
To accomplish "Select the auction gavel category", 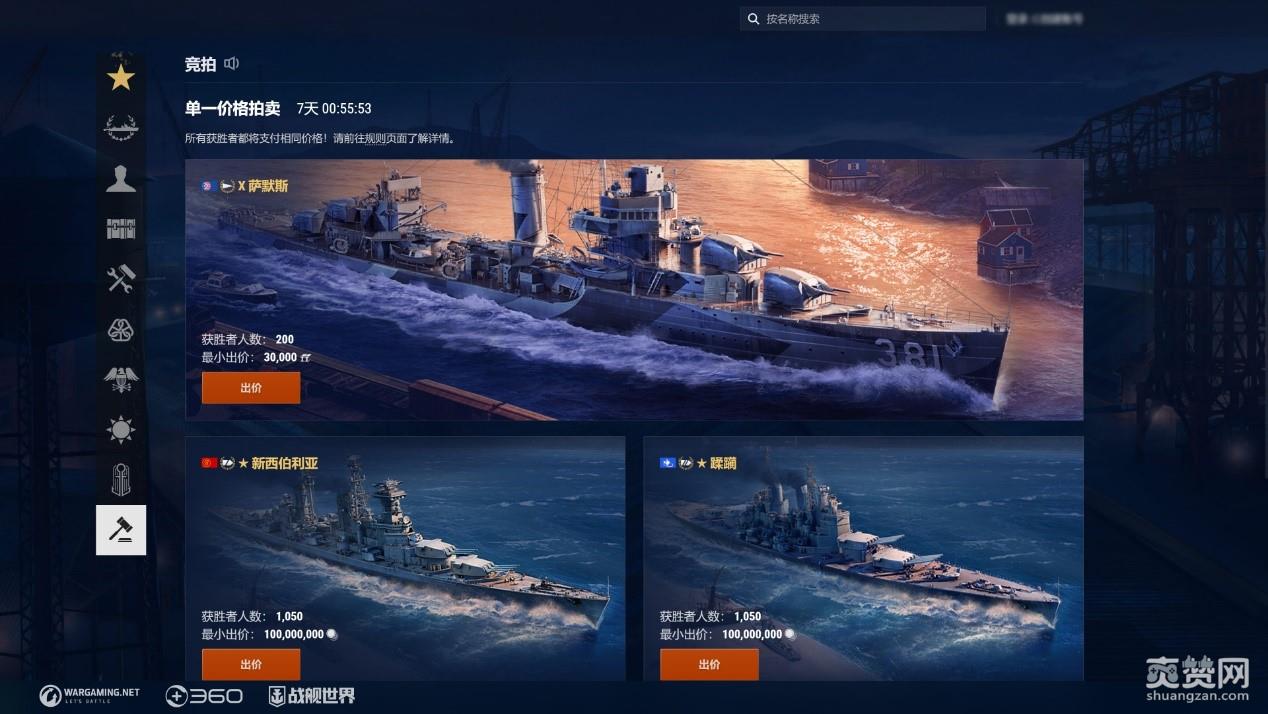I will 121,530.
